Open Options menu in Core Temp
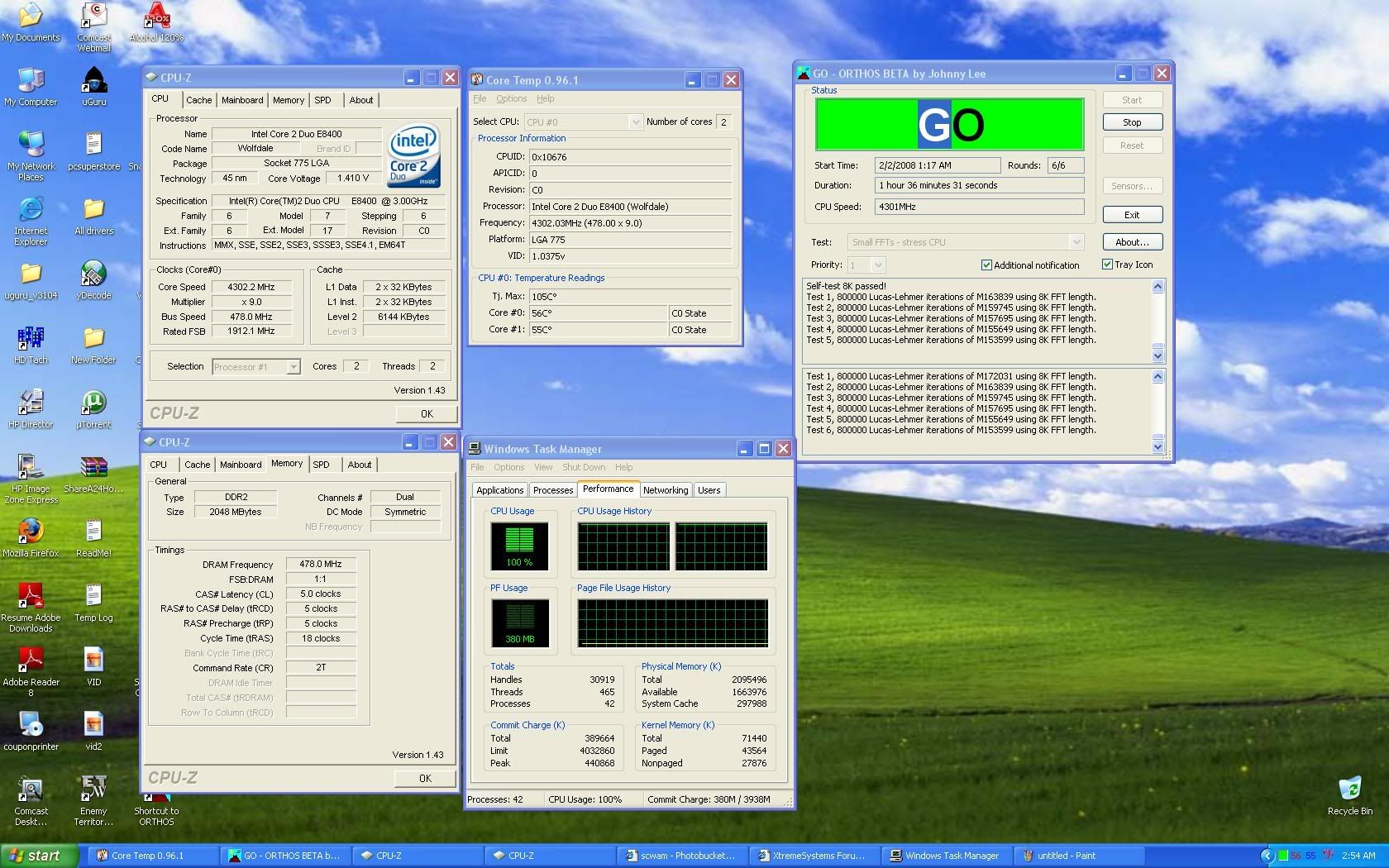This screenshot has width=1389, height=868. (x=512, y=98)
